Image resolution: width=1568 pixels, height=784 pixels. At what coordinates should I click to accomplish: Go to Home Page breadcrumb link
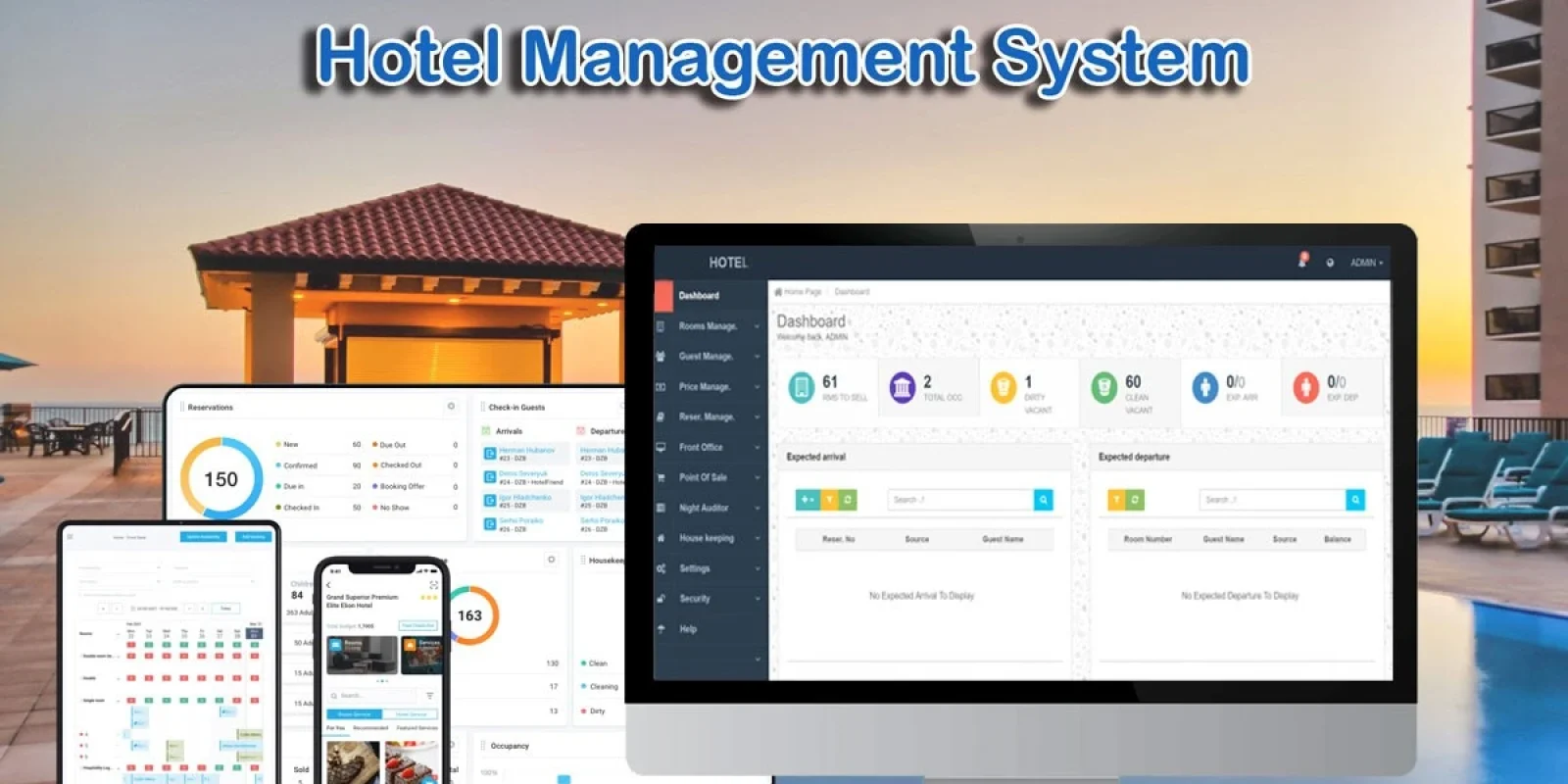[802, 292]
